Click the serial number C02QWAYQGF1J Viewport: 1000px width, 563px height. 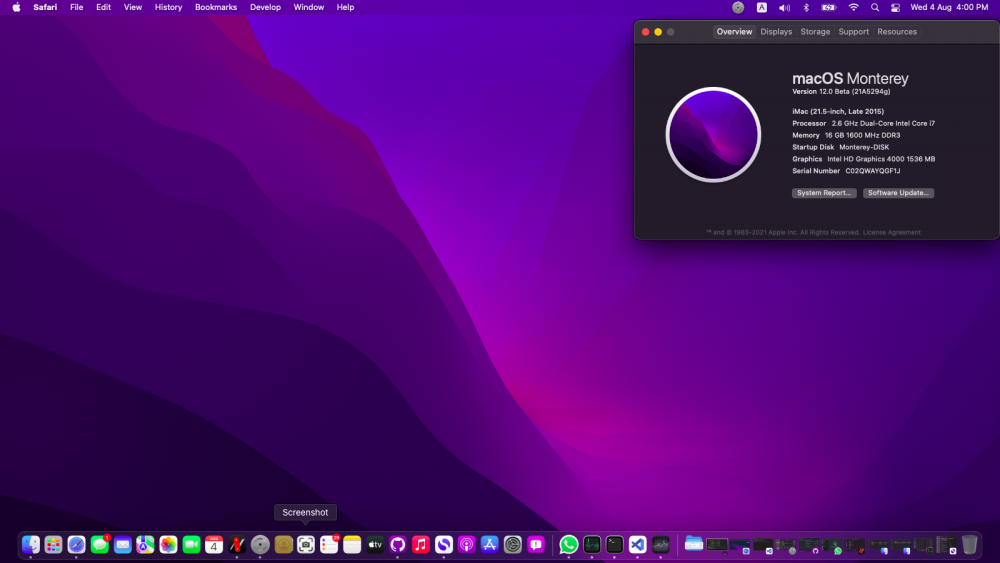[872, 171]
